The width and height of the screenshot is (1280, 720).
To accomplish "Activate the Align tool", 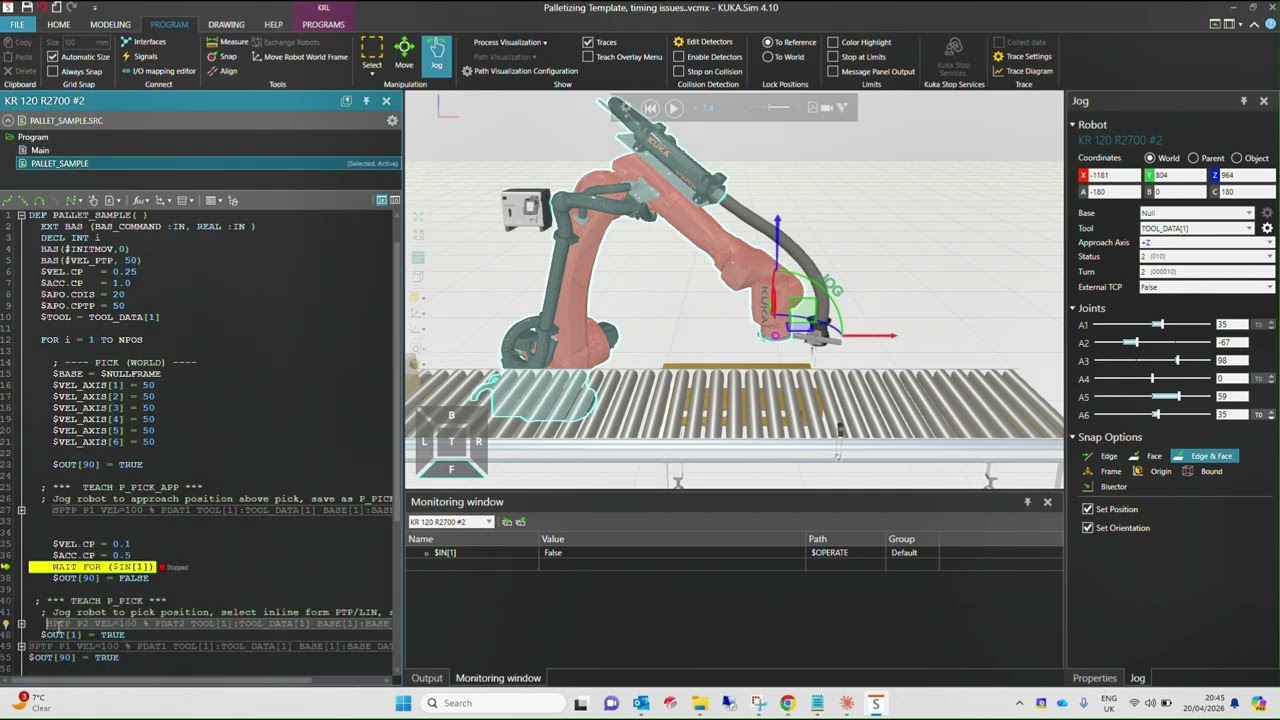I will (222, 71).
